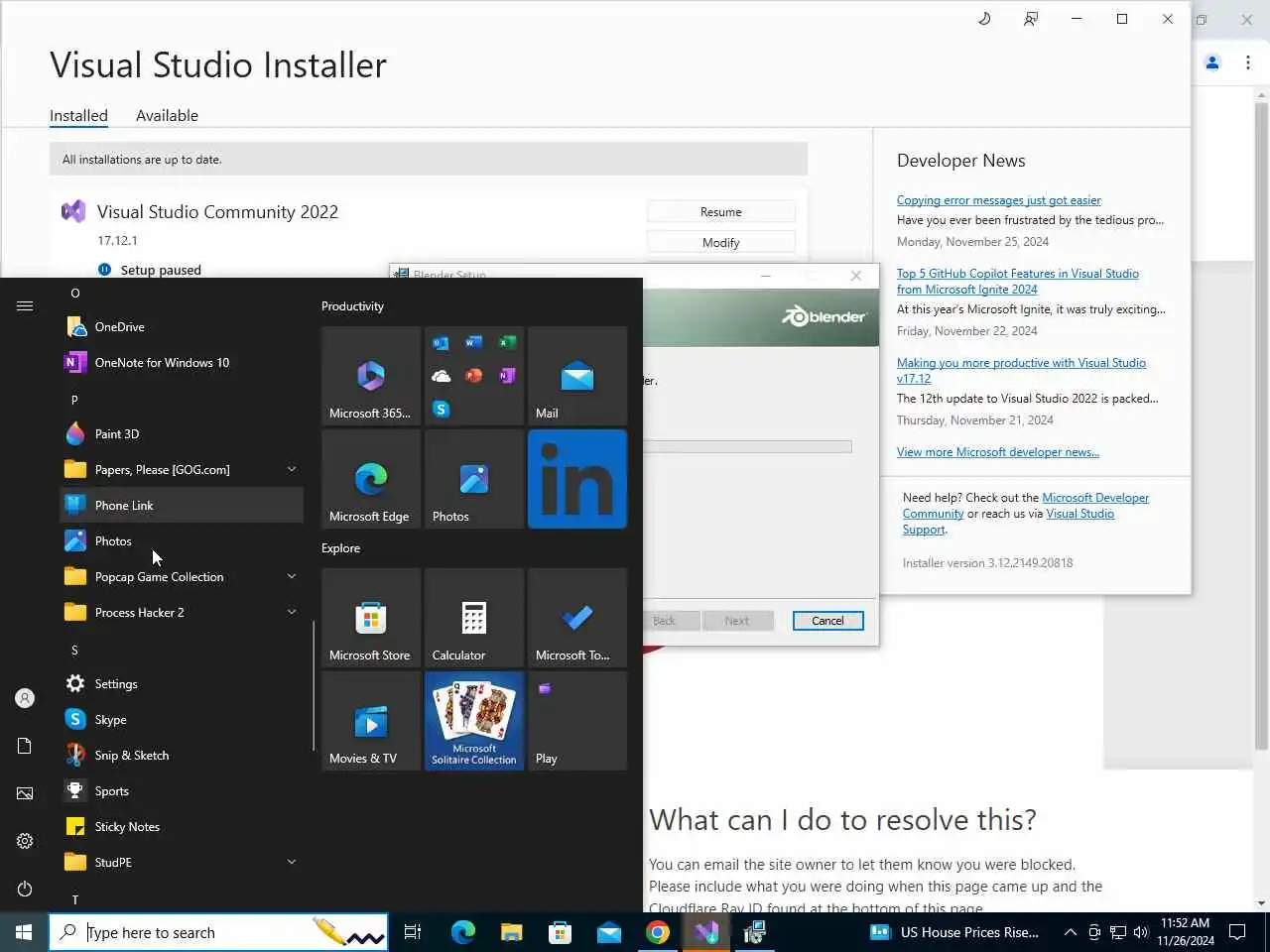Cancel the Blender Setup wizard
The height and width of the screenshot is (952, 1270).
pos(828,621)
